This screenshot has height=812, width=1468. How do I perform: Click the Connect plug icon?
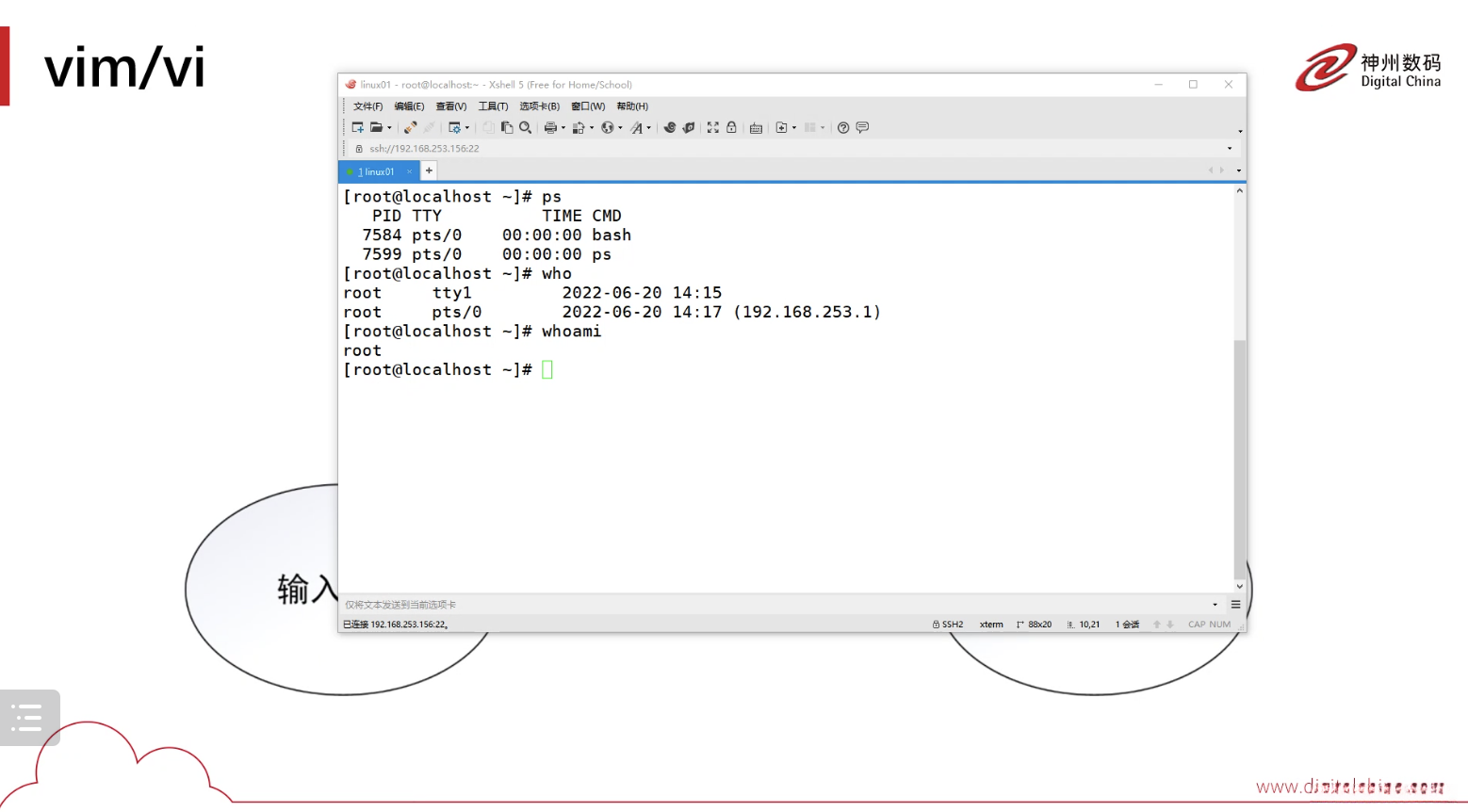(410, 127)
